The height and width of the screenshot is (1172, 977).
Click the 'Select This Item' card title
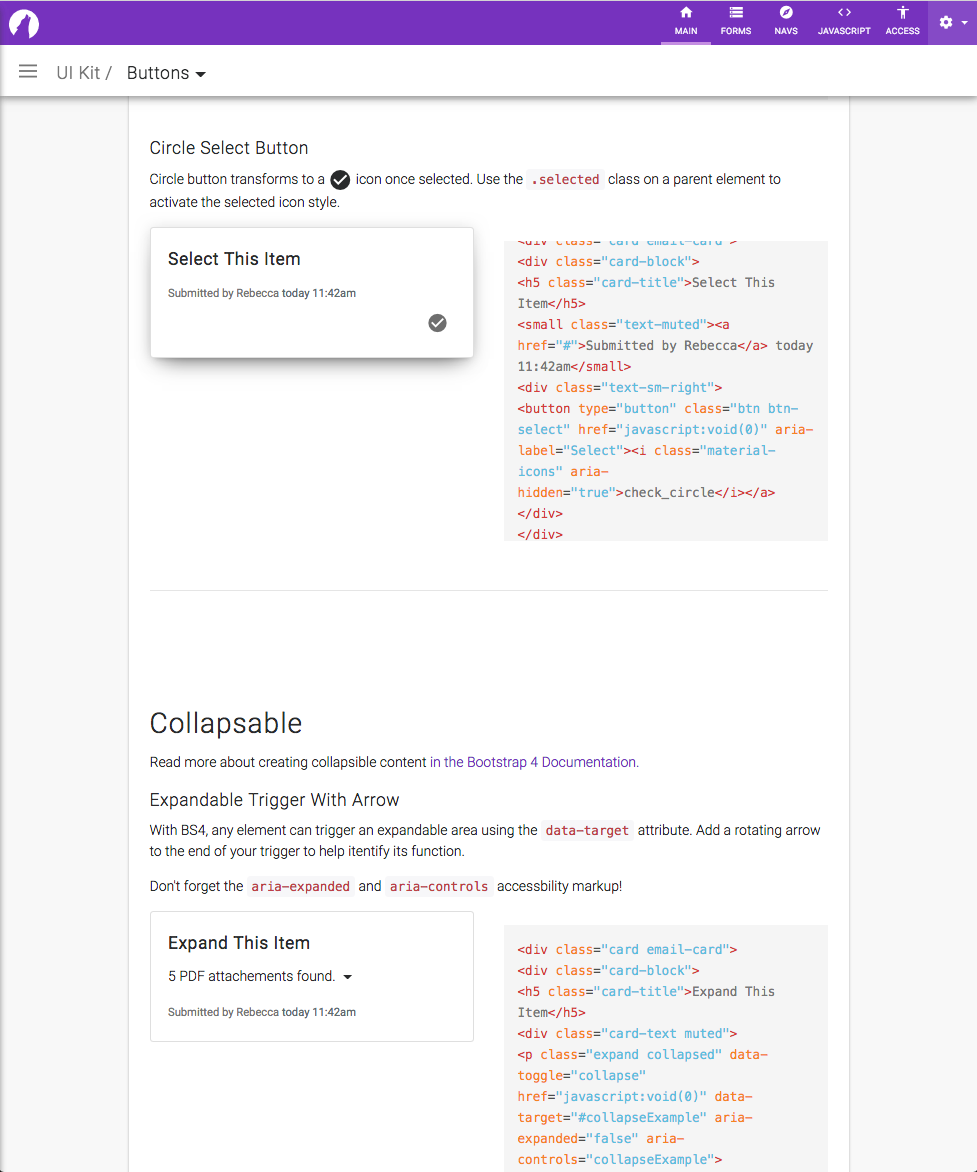pos(234,259)
